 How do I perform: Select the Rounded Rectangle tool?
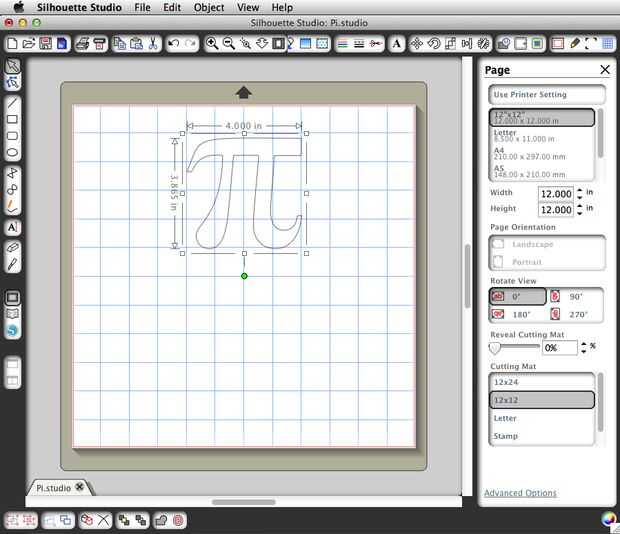coord(13,136)
